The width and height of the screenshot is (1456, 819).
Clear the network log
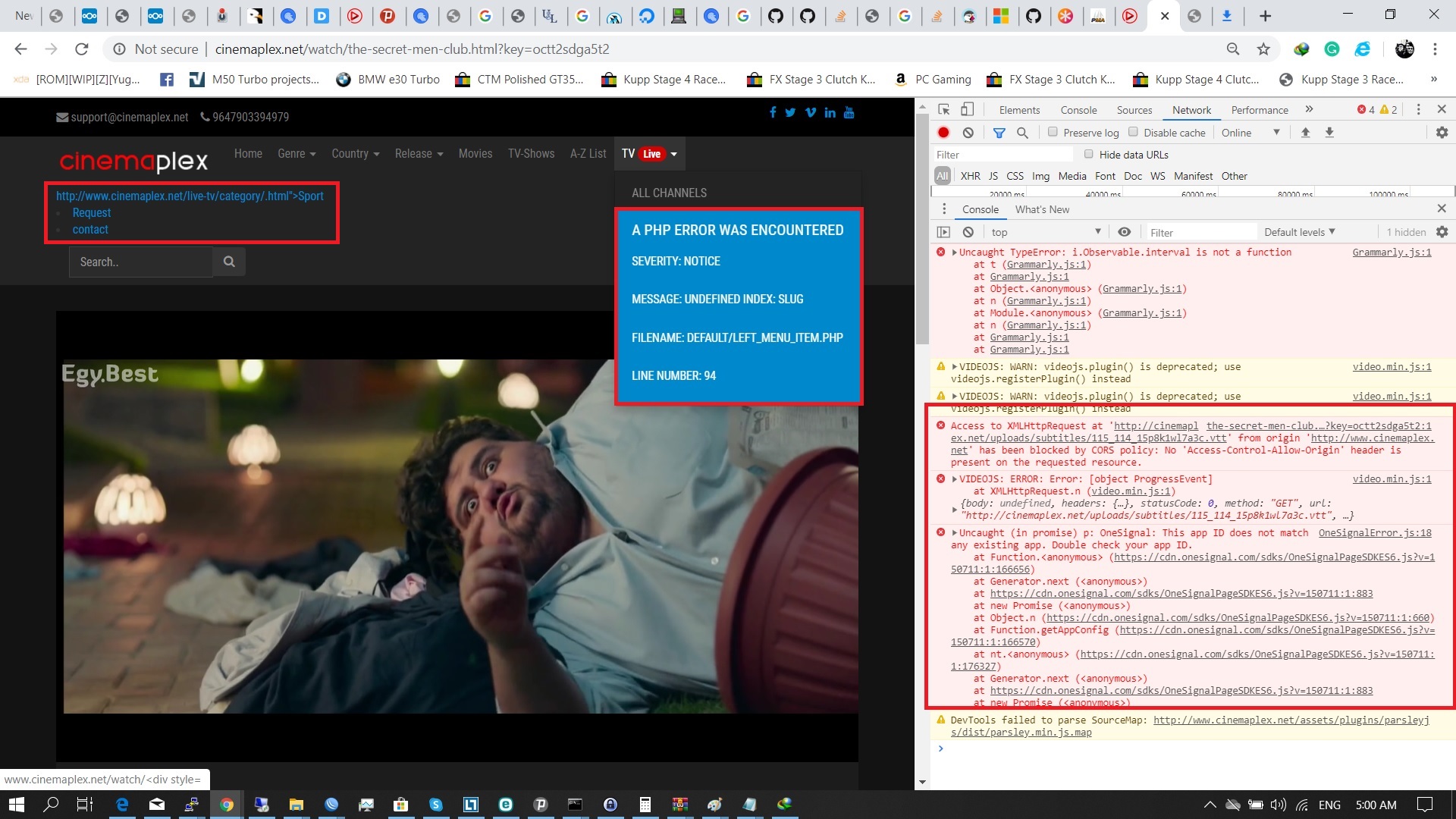coord(968,133)
